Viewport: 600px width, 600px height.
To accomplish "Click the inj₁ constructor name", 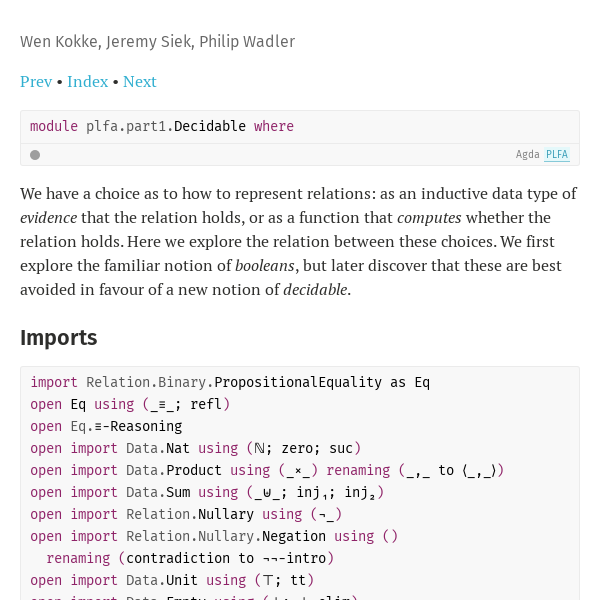I will pos(312,492).
